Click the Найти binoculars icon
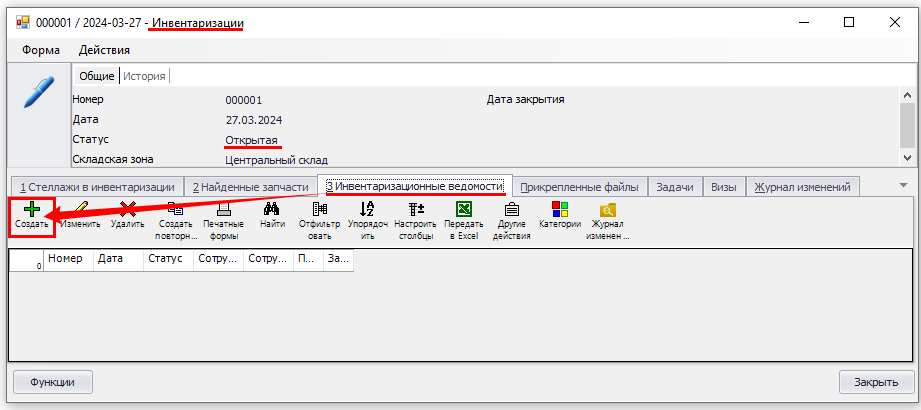921x410 pixels. coord(272,210)
